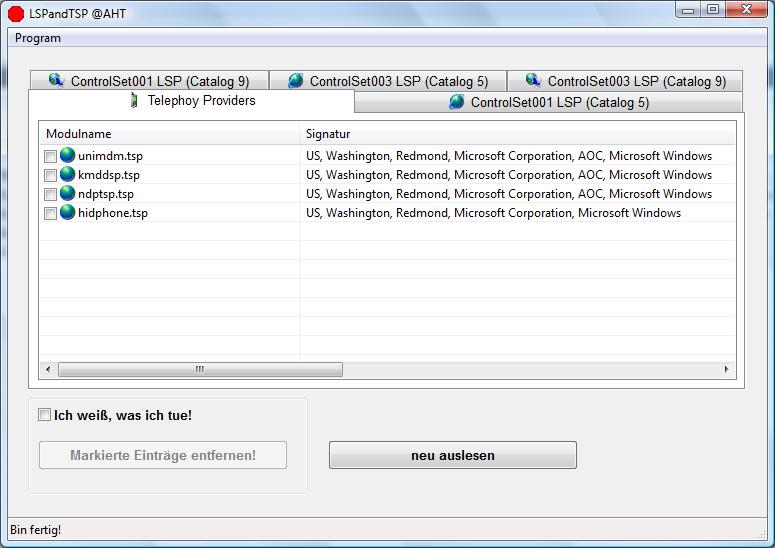Click the network icon on the ControlSet003 LSP (Catalog 9) tab
This screenshot has height=548, width=775.
click(x=533, y=80)
